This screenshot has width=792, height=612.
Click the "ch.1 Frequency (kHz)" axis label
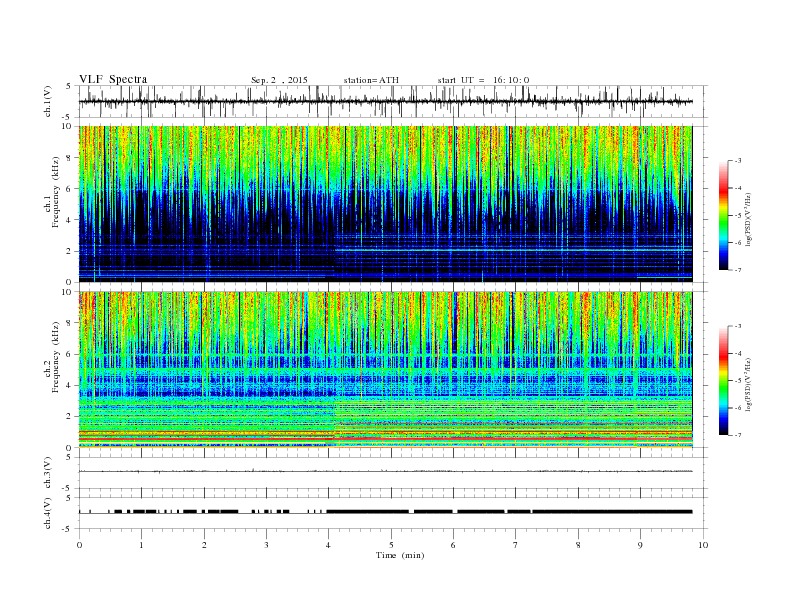(x=52, y=192)
